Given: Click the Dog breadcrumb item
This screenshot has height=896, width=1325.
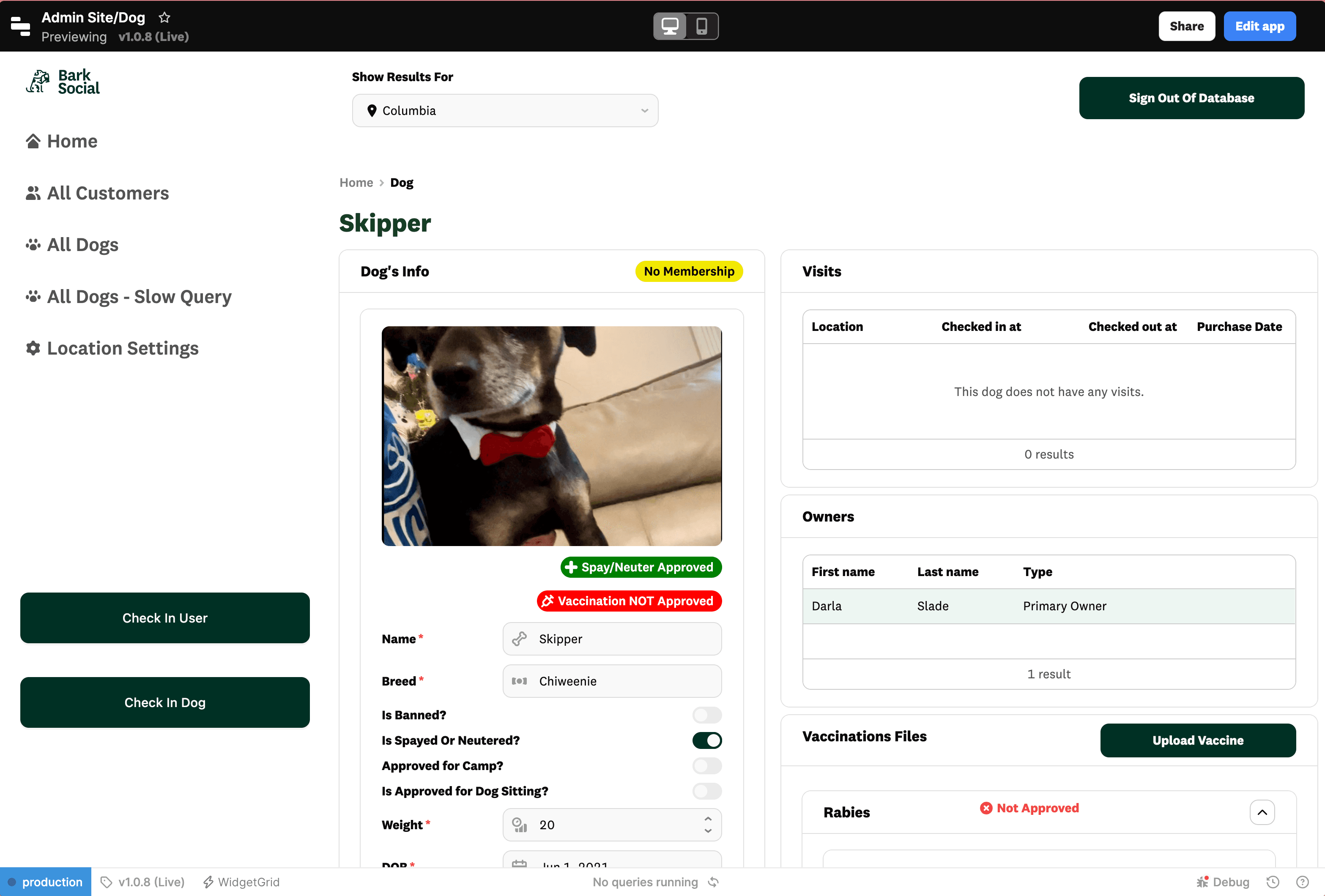Looking at the screenshot, I should tap(402, 183).
